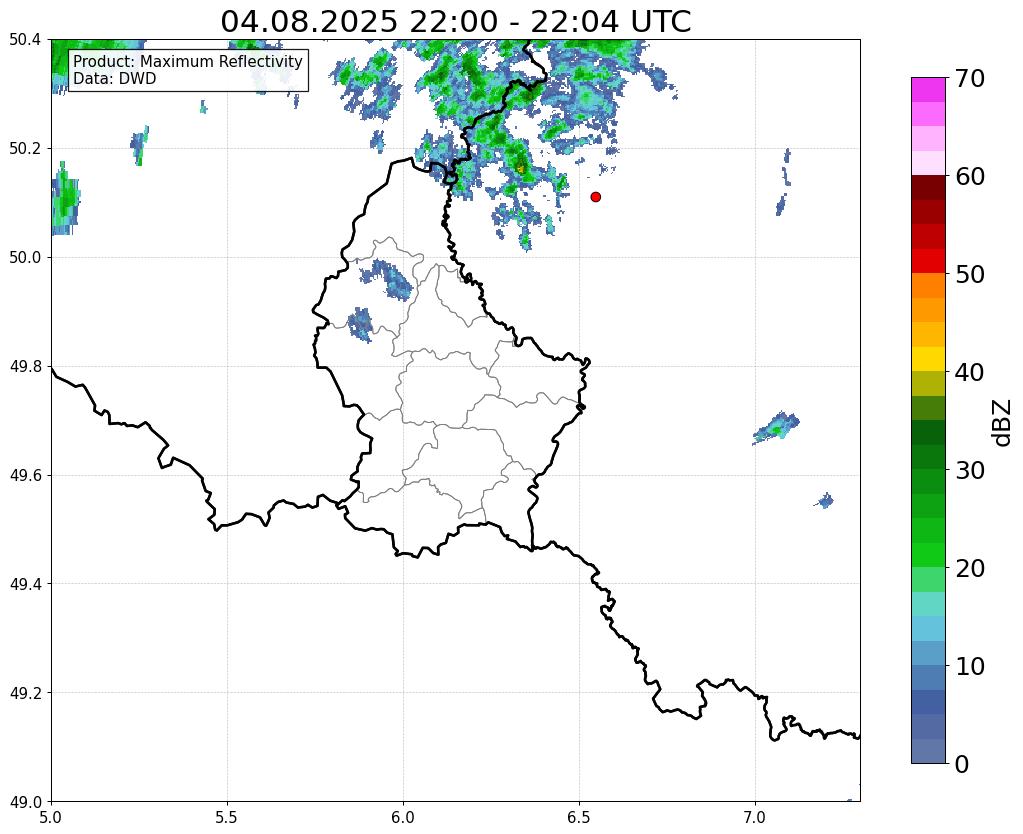Click the x-axis label 6.5

(x=579, y=818)
